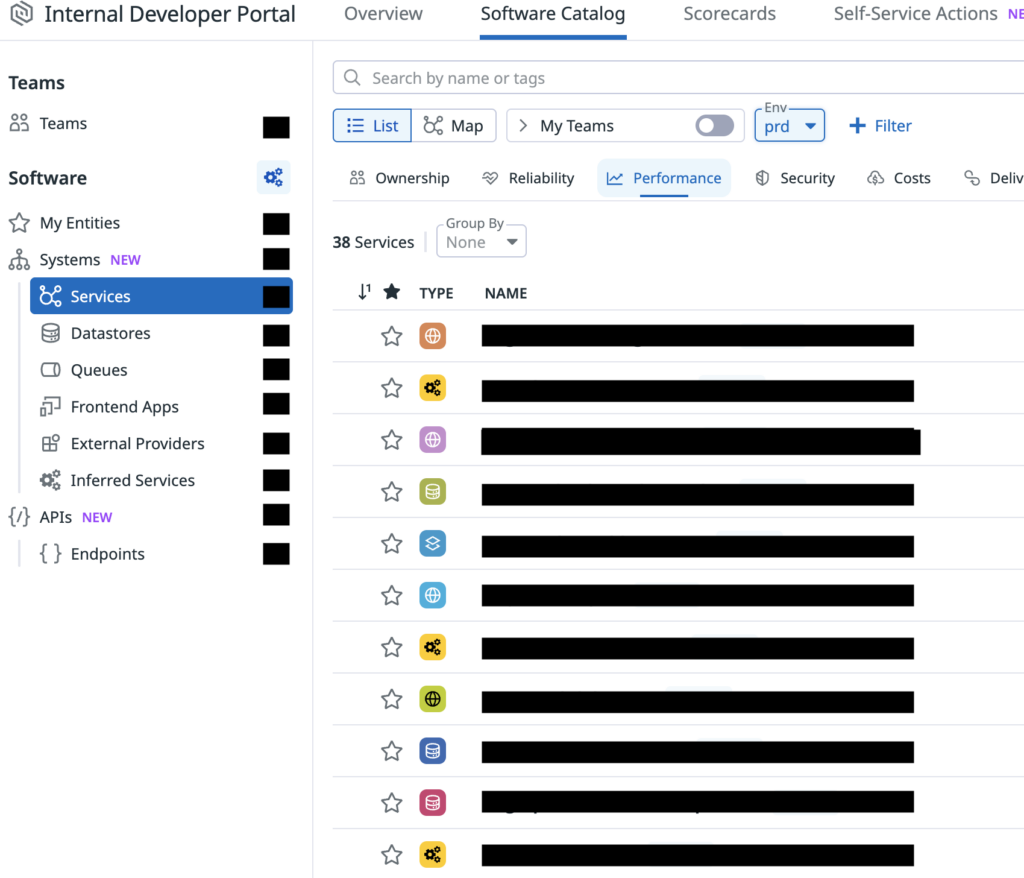
Task: Click the sort order arrow icon
Action: (x=364, y=292)
